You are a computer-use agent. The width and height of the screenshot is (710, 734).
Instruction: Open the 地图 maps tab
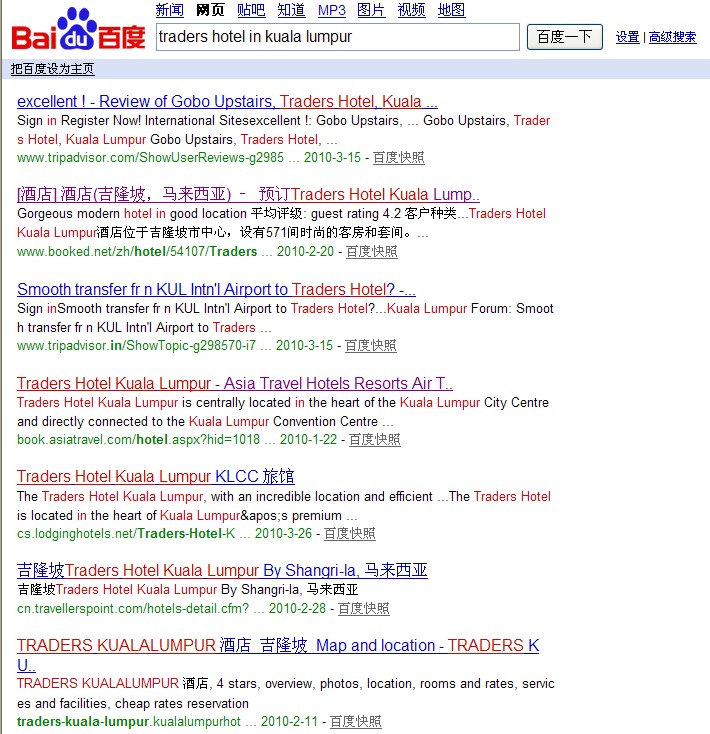[x=451, y=10]
